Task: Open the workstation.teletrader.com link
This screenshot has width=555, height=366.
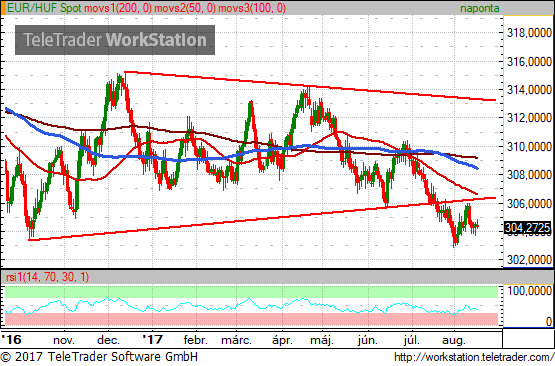Action: click(x=474, y=357)
